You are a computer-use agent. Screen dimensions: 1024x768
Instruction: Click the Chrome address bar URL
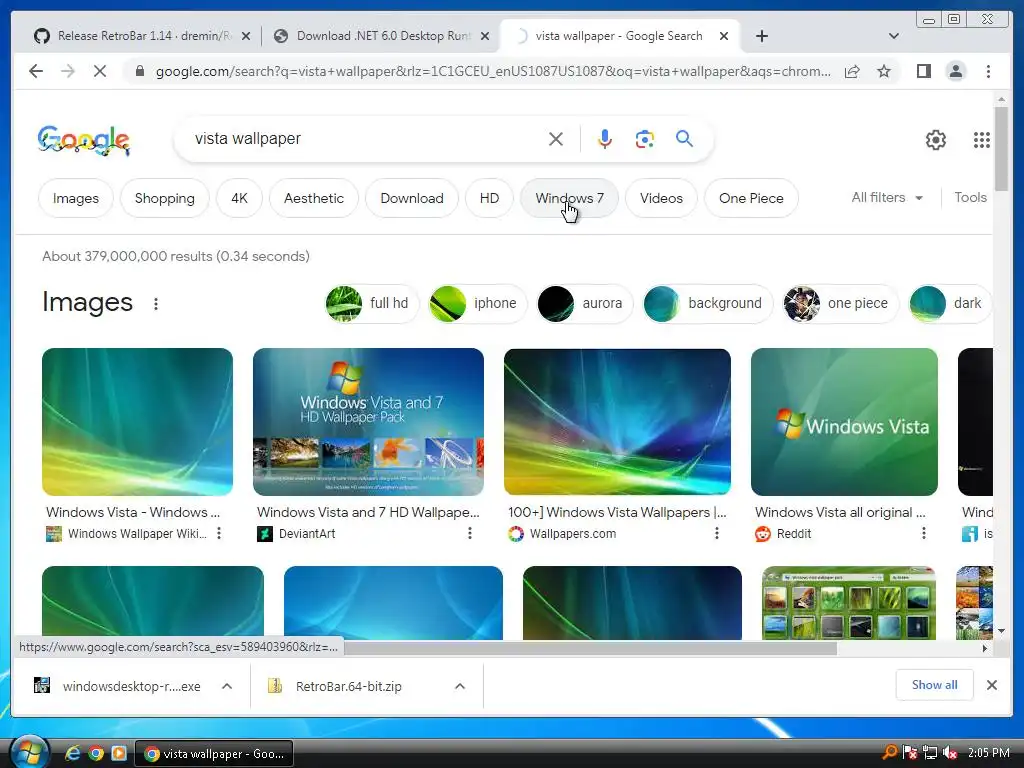tap(493, 71)
